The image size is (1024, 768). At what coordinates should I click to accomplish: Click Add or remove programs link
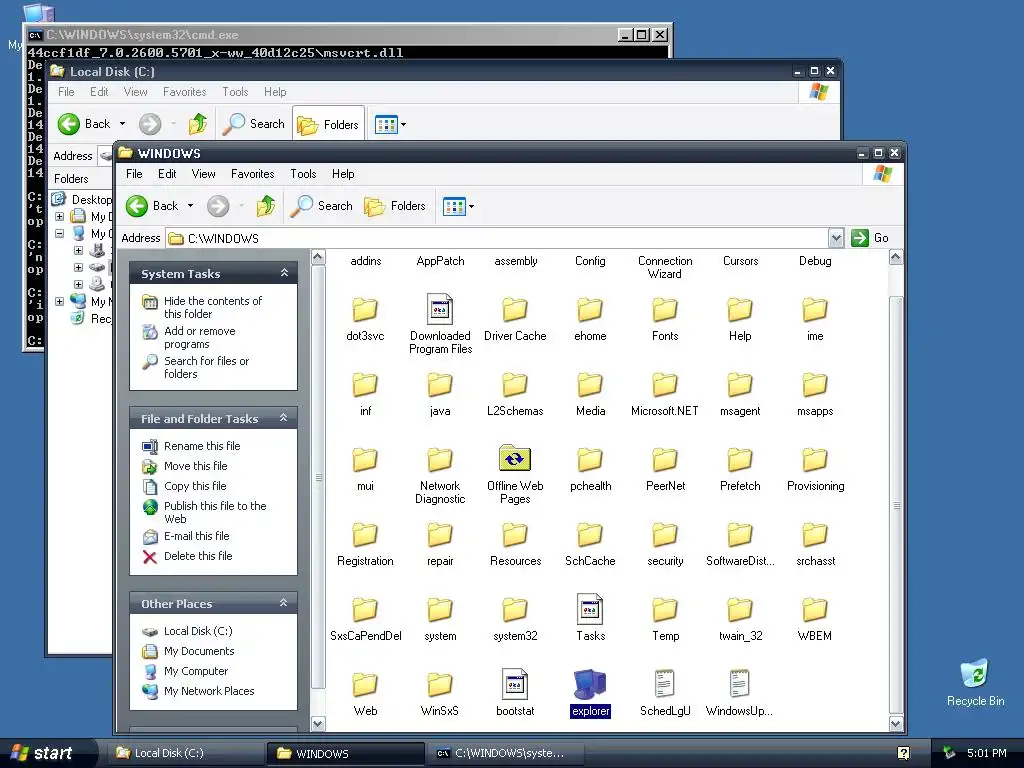[199, 338]
